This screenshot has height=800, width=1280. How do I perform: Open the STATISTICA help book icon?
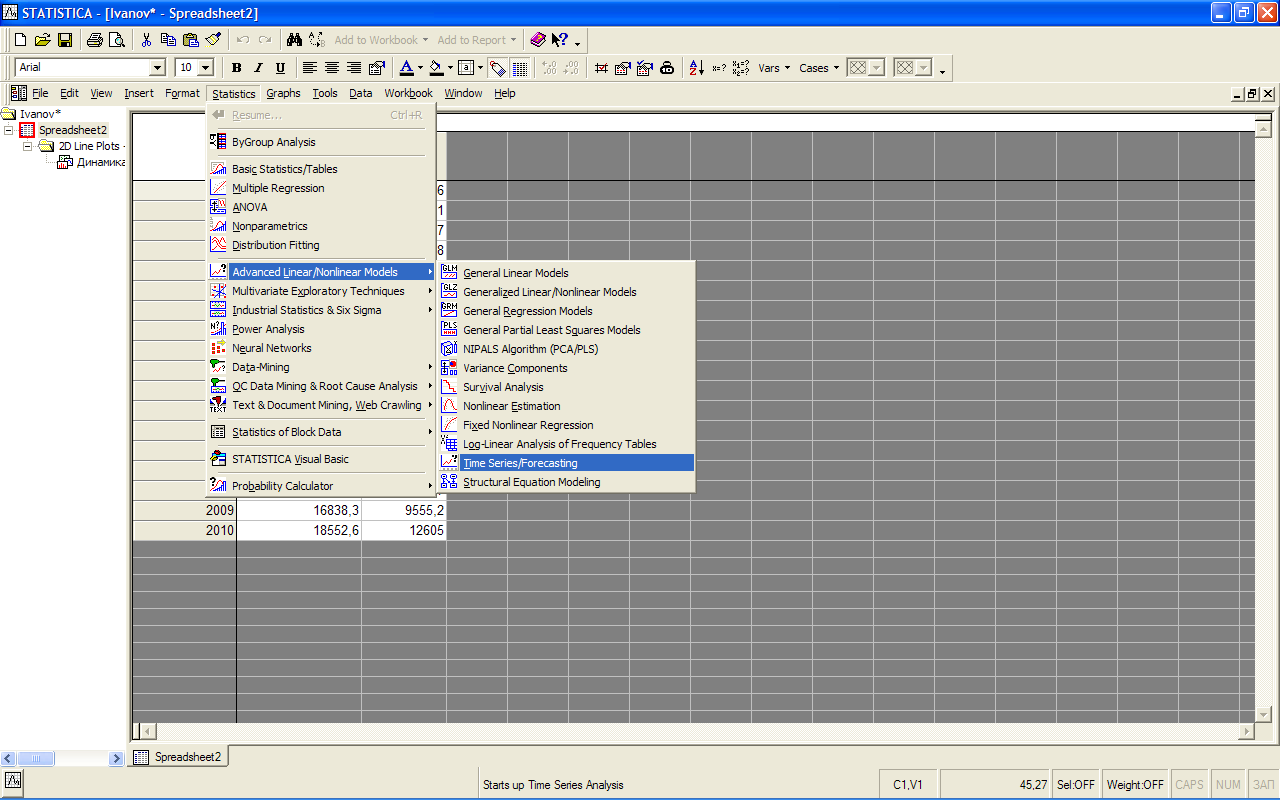click(538, 40)
